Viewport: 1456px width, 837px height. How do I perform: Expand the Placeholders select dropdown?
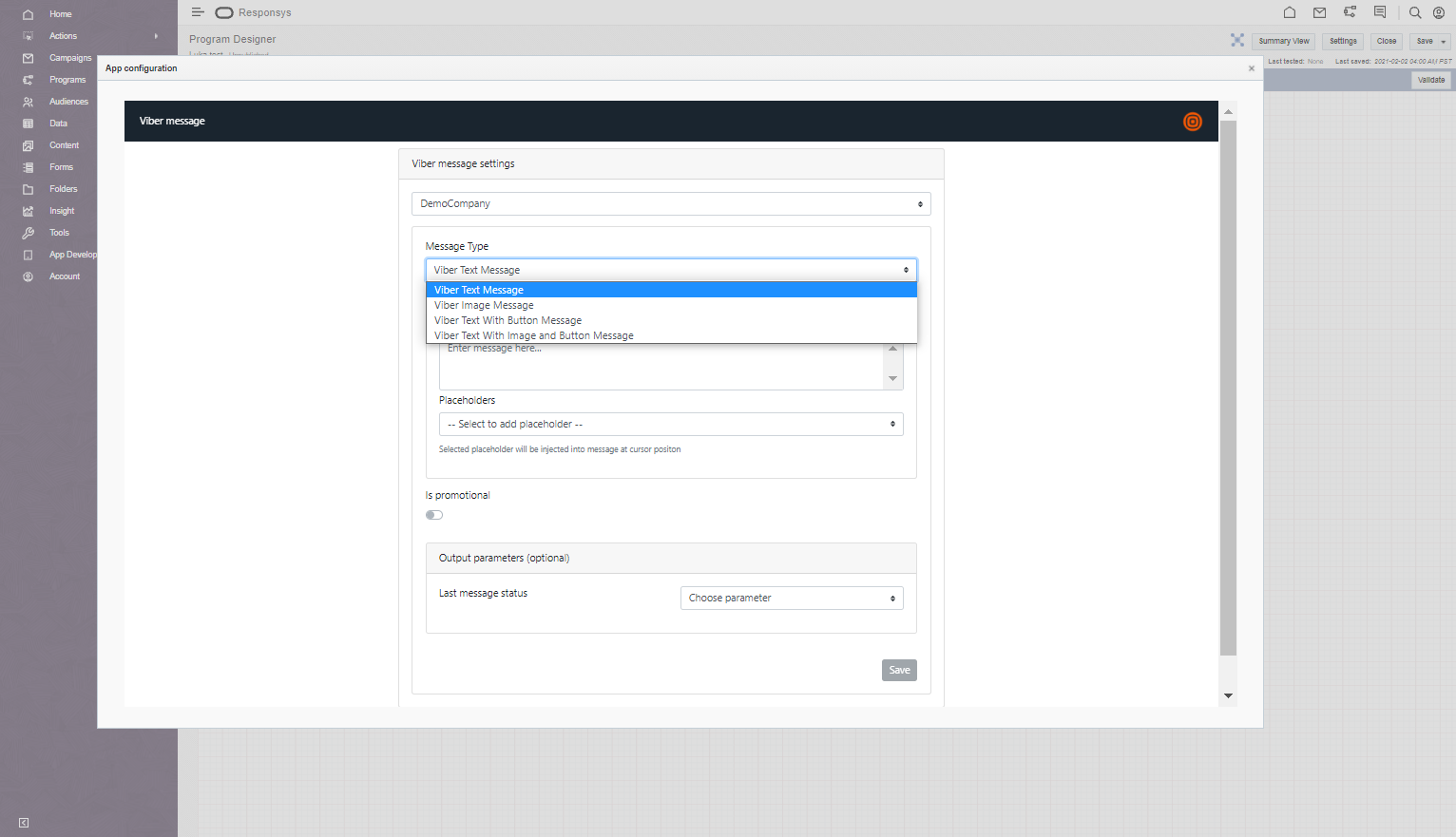click(x=670, y=425)
